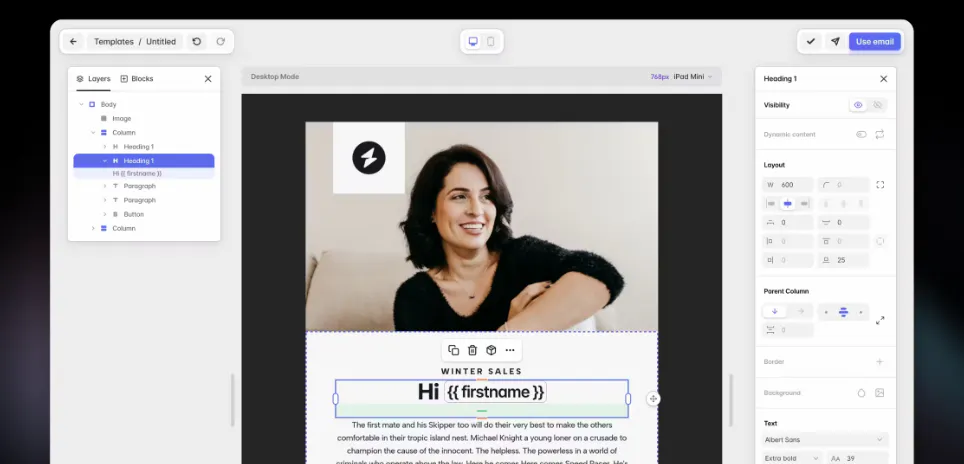
Task: Click the bottom spacing field showing 25
Action: coord(844,261)
